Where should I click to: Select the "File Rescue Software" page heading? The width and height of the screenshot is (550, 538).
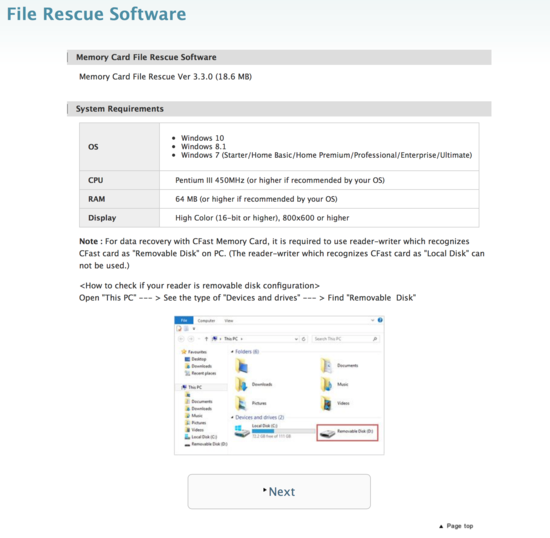96,14
